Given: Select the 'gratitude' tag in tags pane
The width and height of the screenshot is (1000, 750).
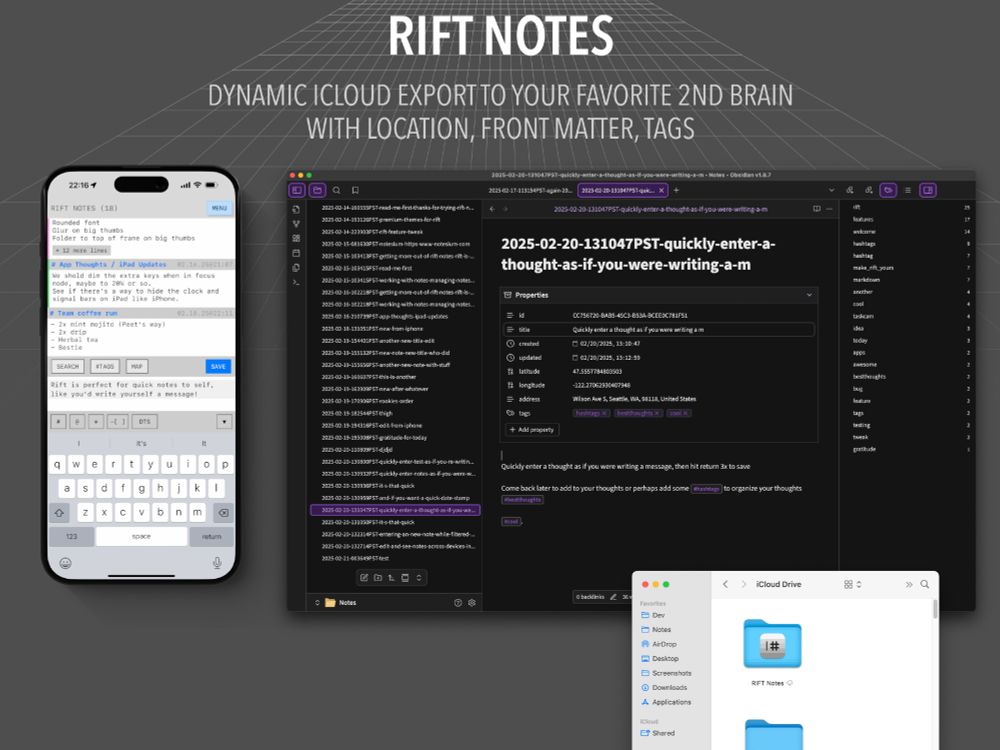Looking at the screenshot, I should pyautogui.click(x=864, y=450).
